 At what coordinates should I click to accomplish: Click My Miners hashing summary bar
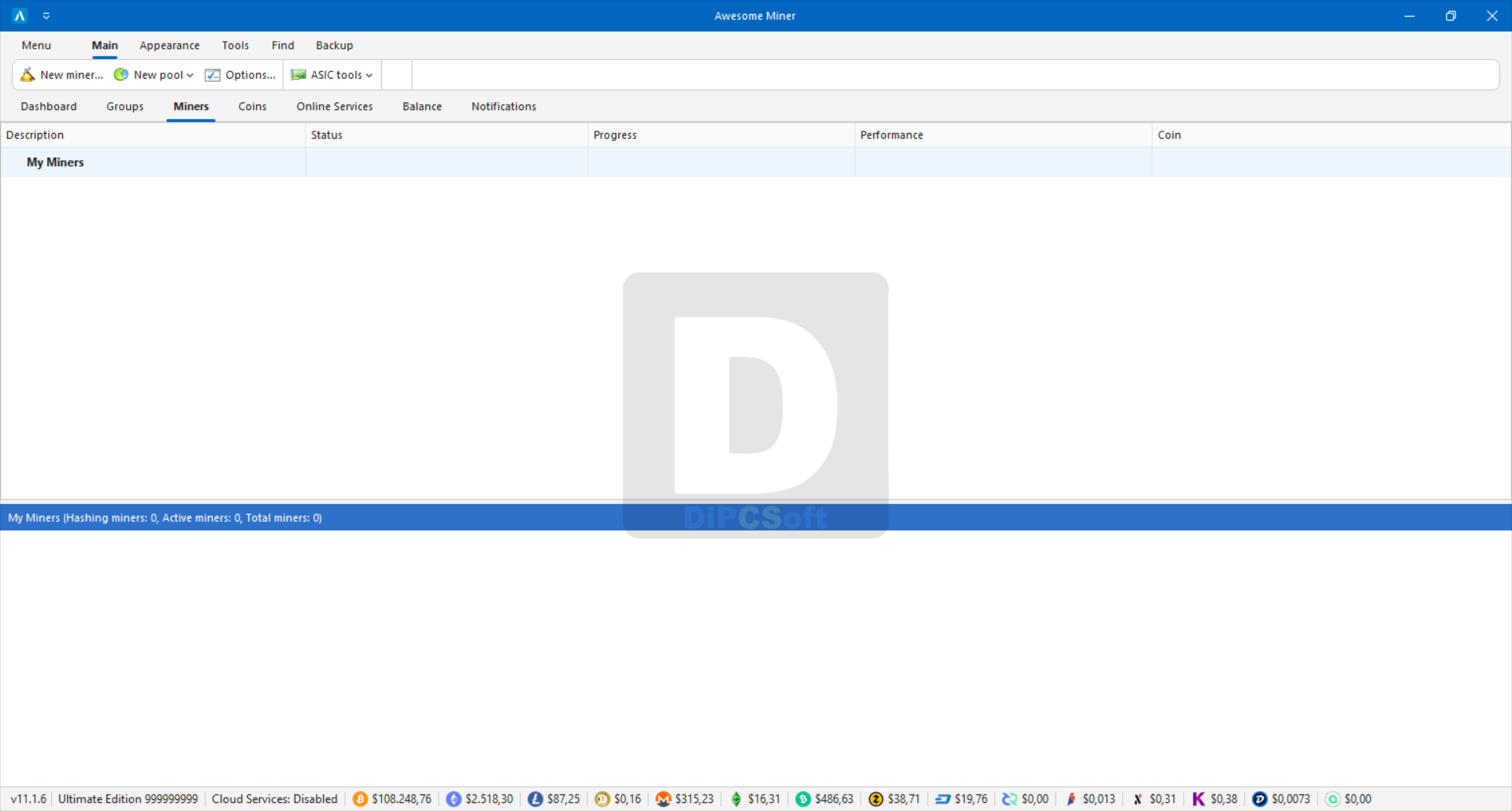click(x=756, y=517)
